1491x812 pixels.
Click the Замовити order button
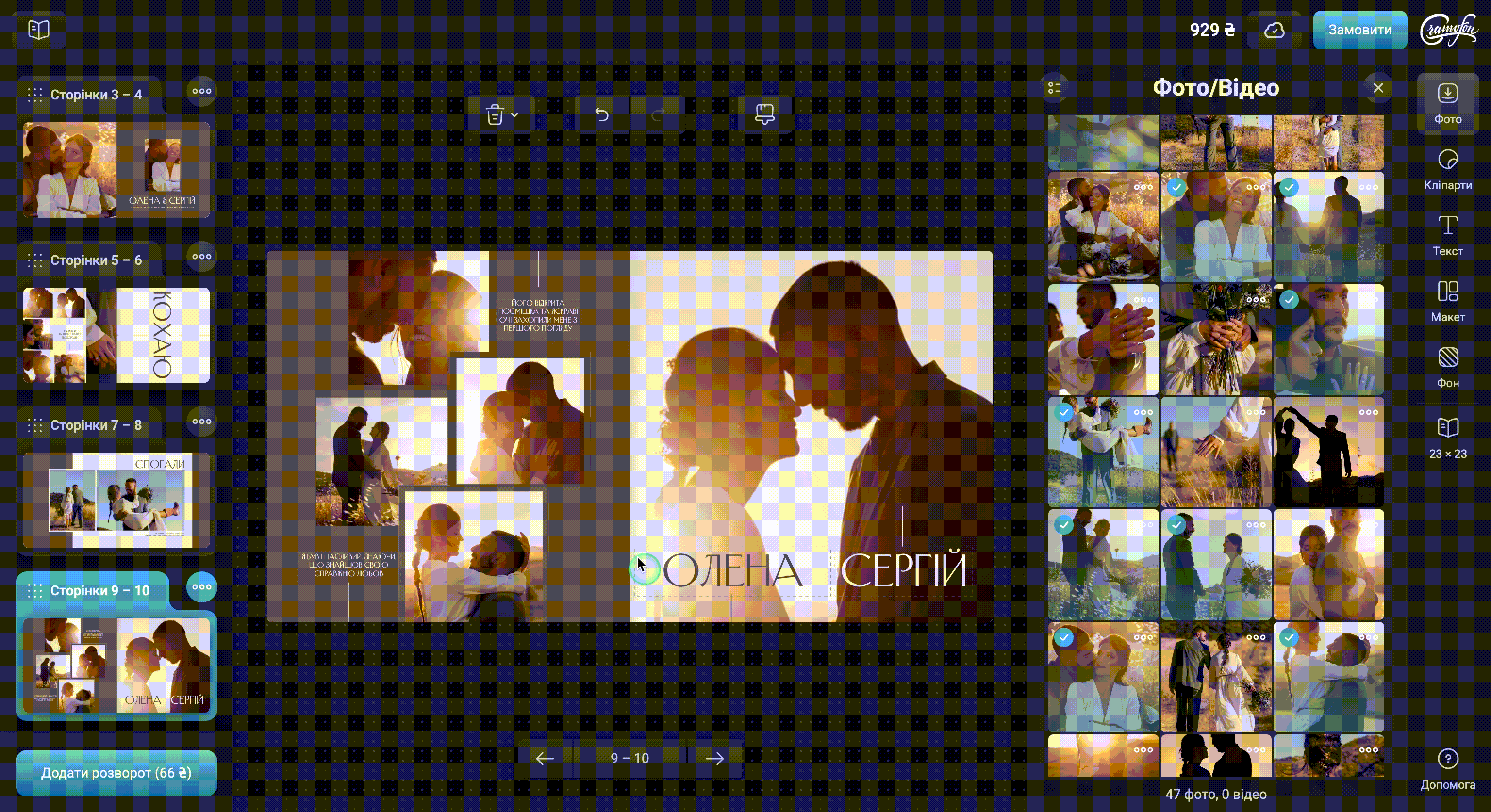[x=1359, y=30]
